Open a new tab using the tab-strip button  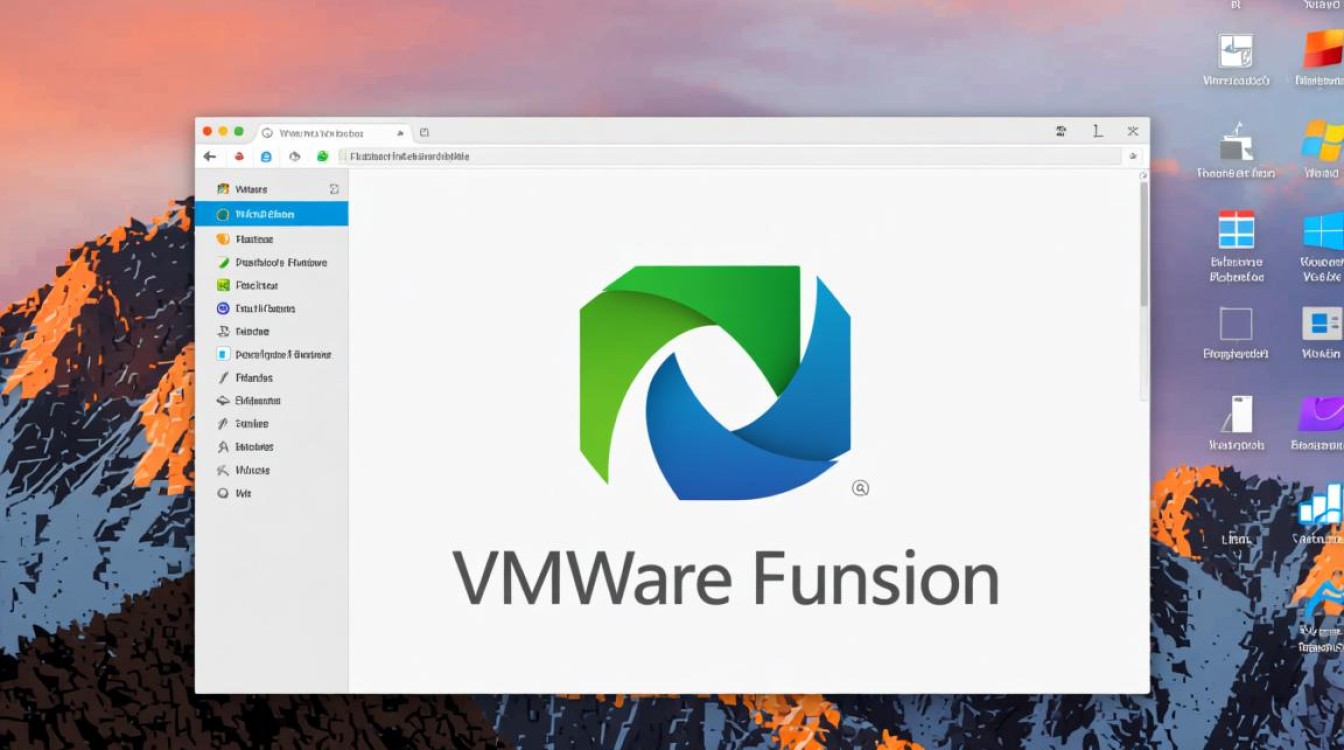point(424,132)
